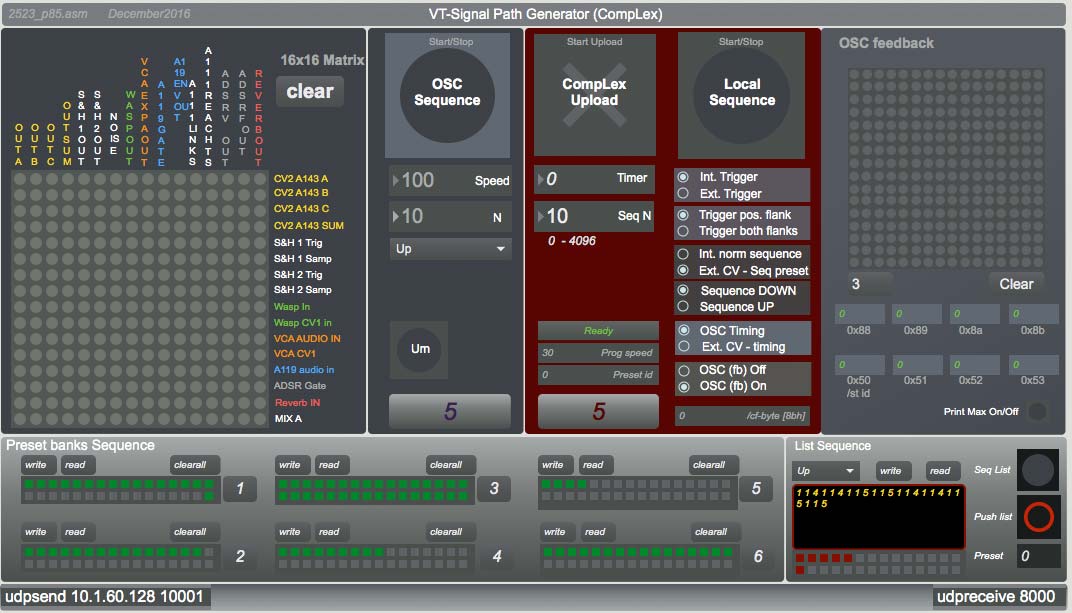Image resolution: width=1072 pixels, height=613 pixels.
Task: Click clear on the 16x16 Matrix
Action: pyautogui.click(x=309, y=91)
